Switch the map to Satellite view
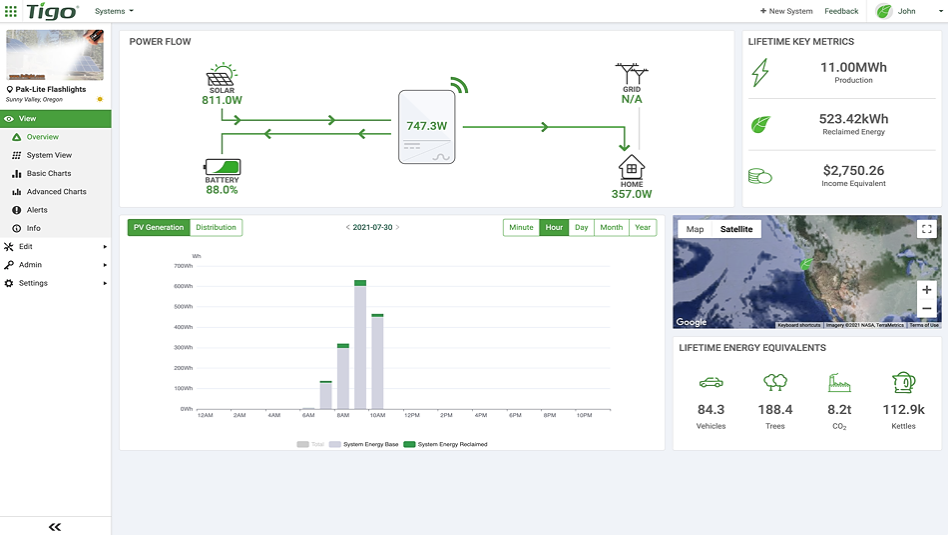 click(x=736, y=229)
